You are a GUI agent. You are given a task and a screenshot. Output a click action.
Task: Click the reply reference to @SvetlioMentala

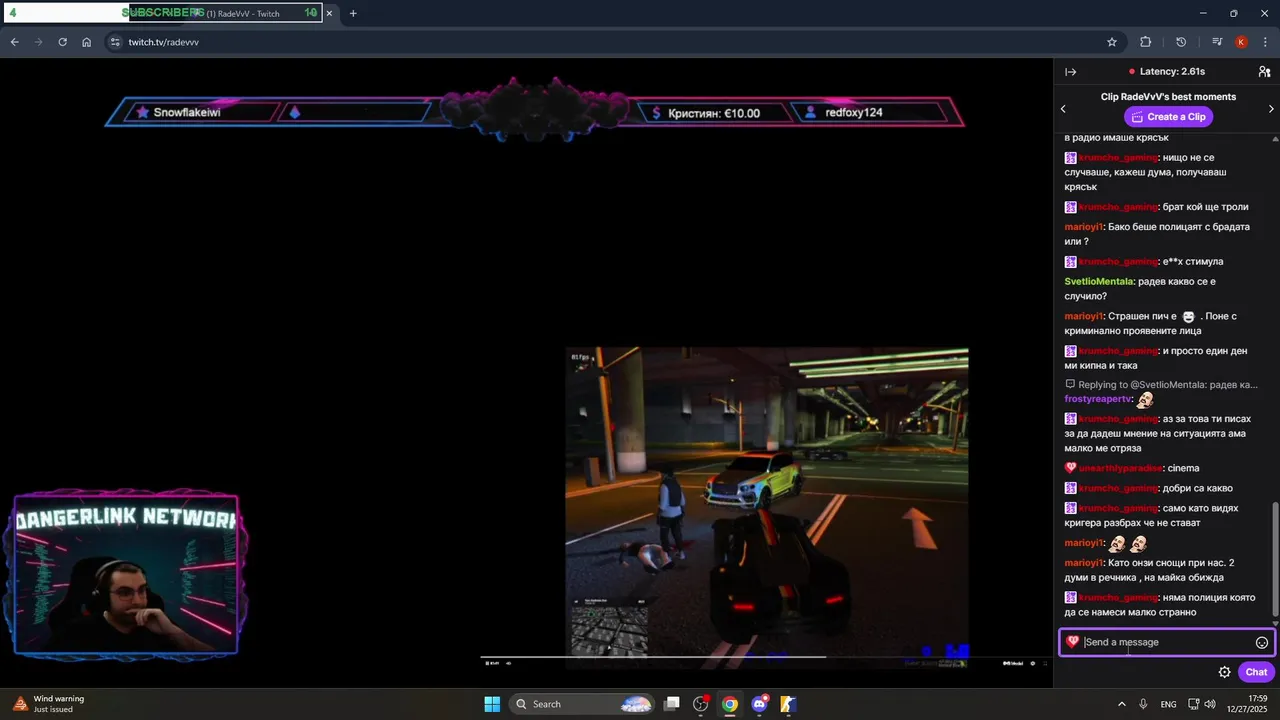(1162, 384)
